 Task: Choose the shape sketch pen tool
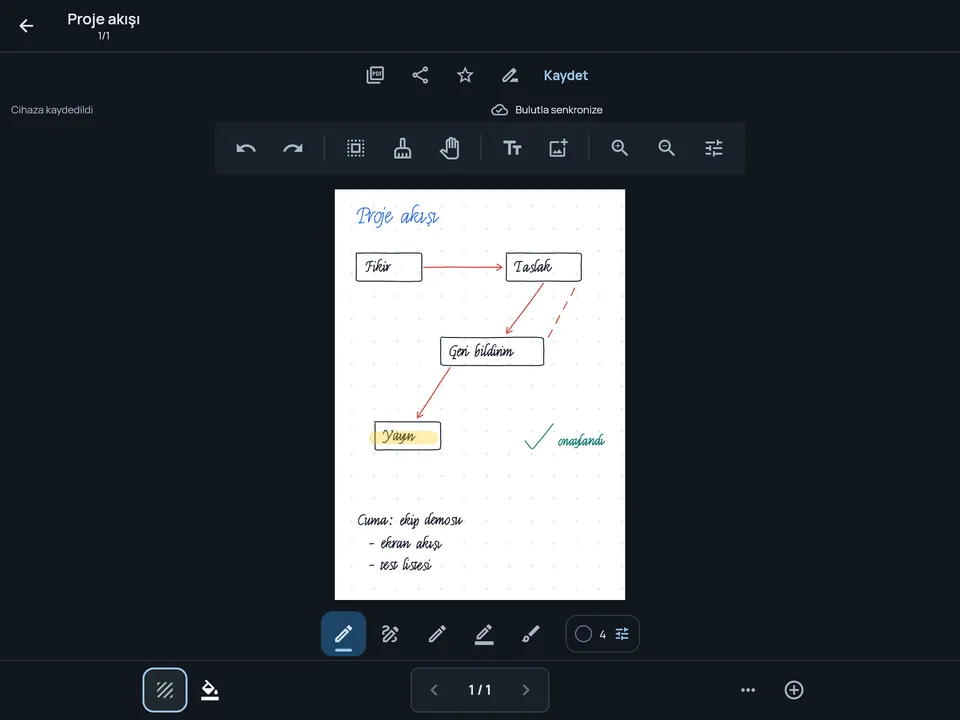[x=390, y=634]
